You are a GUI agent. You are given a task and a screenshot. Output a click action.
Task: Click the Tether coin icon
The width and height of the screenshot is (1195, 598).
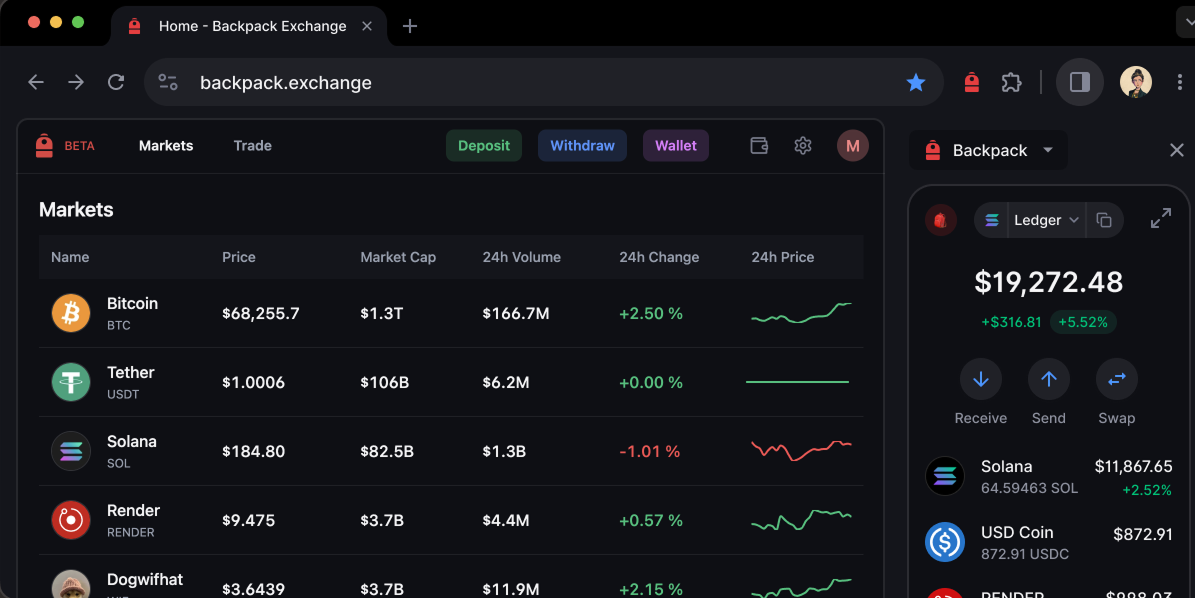tap(71, 382)
